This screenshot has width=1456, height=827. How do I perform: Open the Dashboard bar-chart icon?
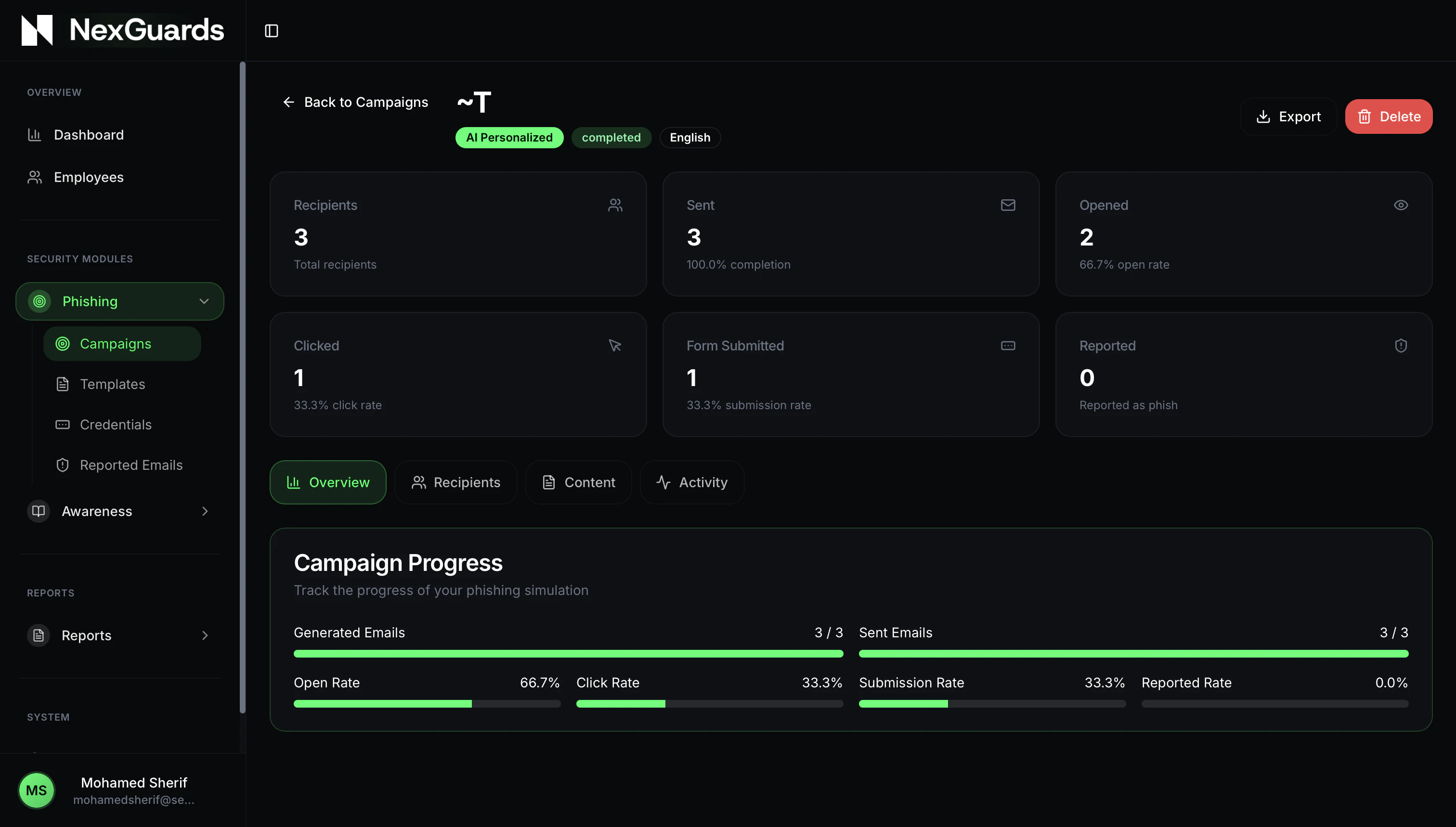[35, 135]
